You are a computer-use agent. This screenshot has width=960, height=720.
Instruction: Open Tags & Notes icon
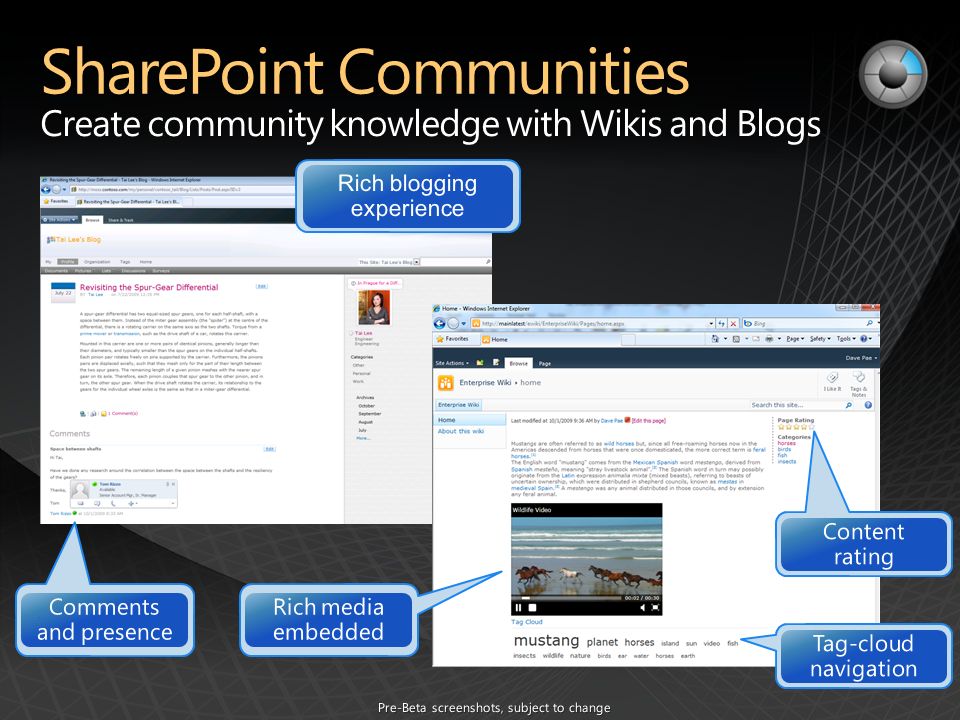[858, 377]
